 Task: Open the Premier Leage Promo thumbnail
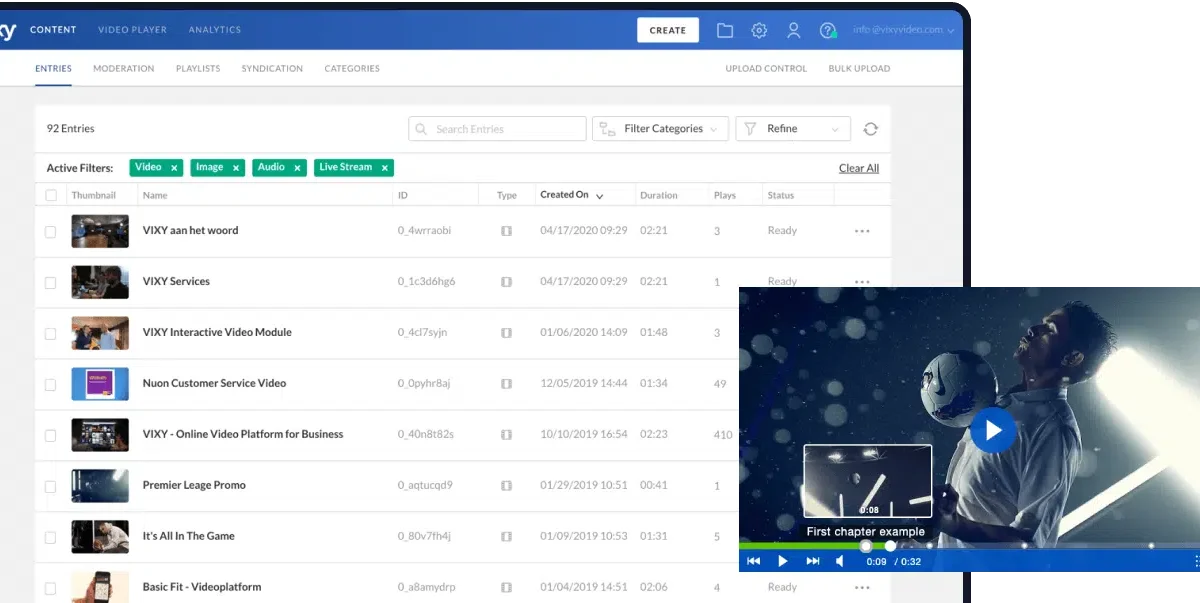[x=100, y=486]
